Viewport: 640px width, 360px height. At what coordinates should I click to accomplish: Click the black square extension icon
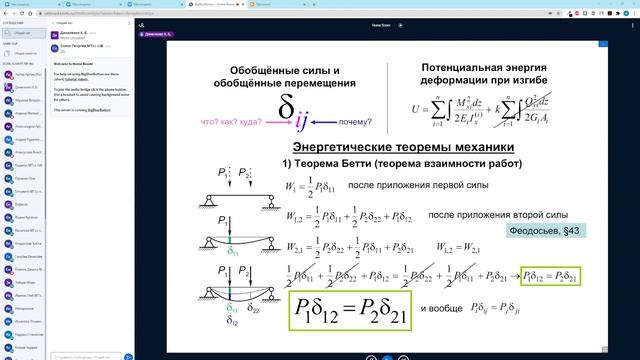pos(609,13)
